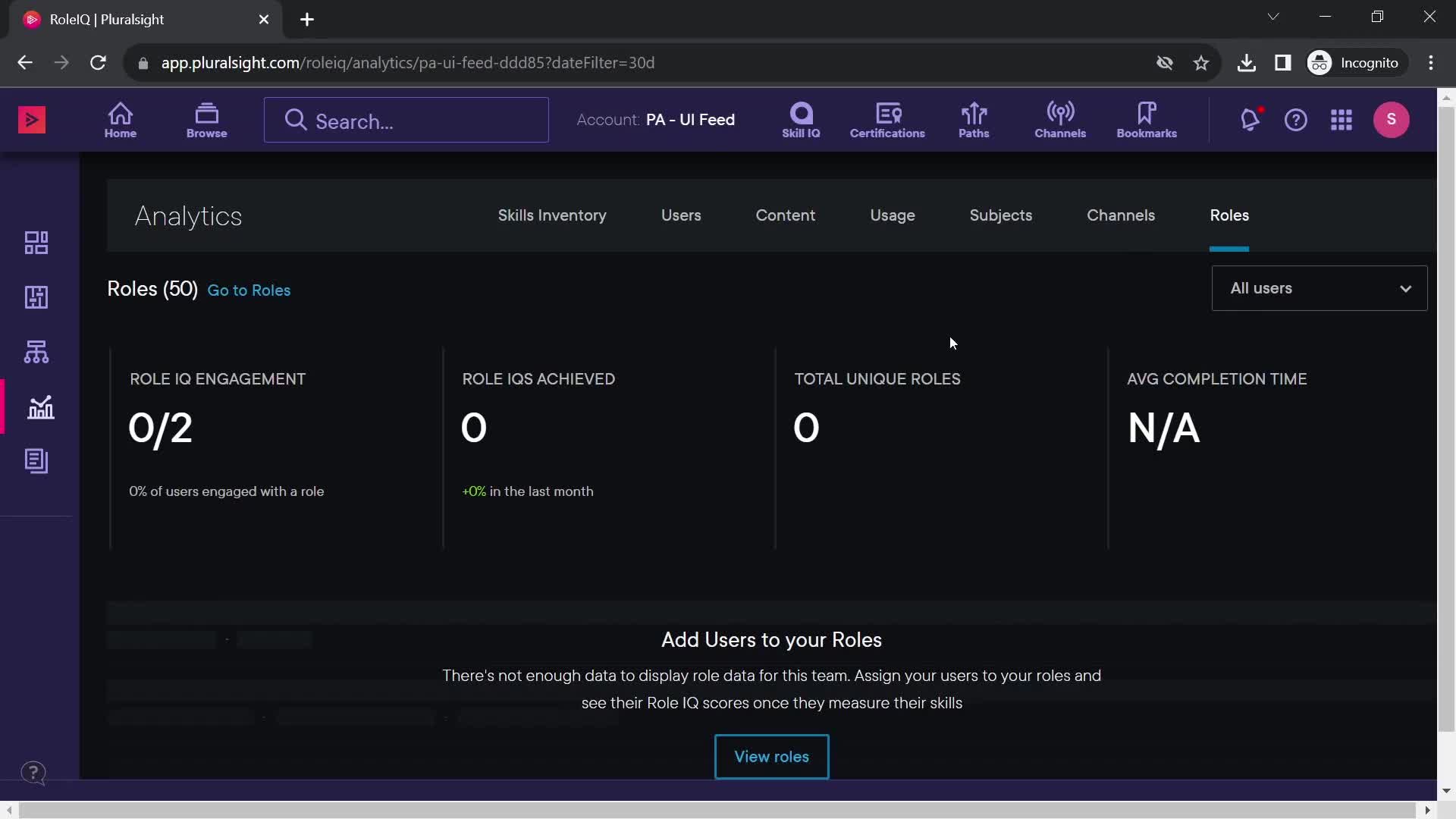The width and height of the screenshot is (1456, 819).
Task: Bookmark this page with the star icon
Action: (1200, 63)
